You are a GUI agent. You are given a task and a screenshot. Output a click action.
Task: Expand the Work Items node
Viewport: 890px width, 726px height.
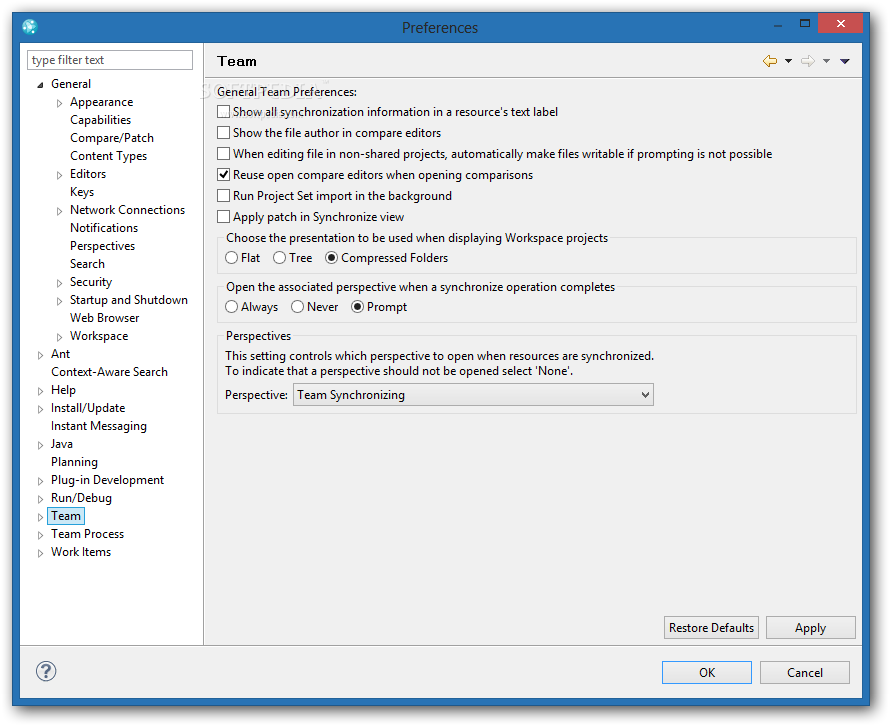pyautogui.click(x=40, y=553)
